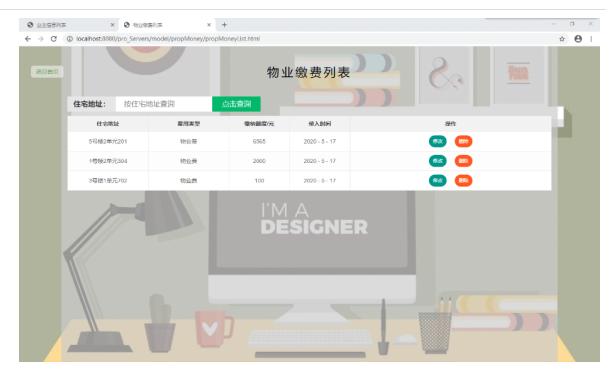Viewport: 606px width, 371px height.
Task: Open the browser three-dot menu
Action: tap(591, 39)
